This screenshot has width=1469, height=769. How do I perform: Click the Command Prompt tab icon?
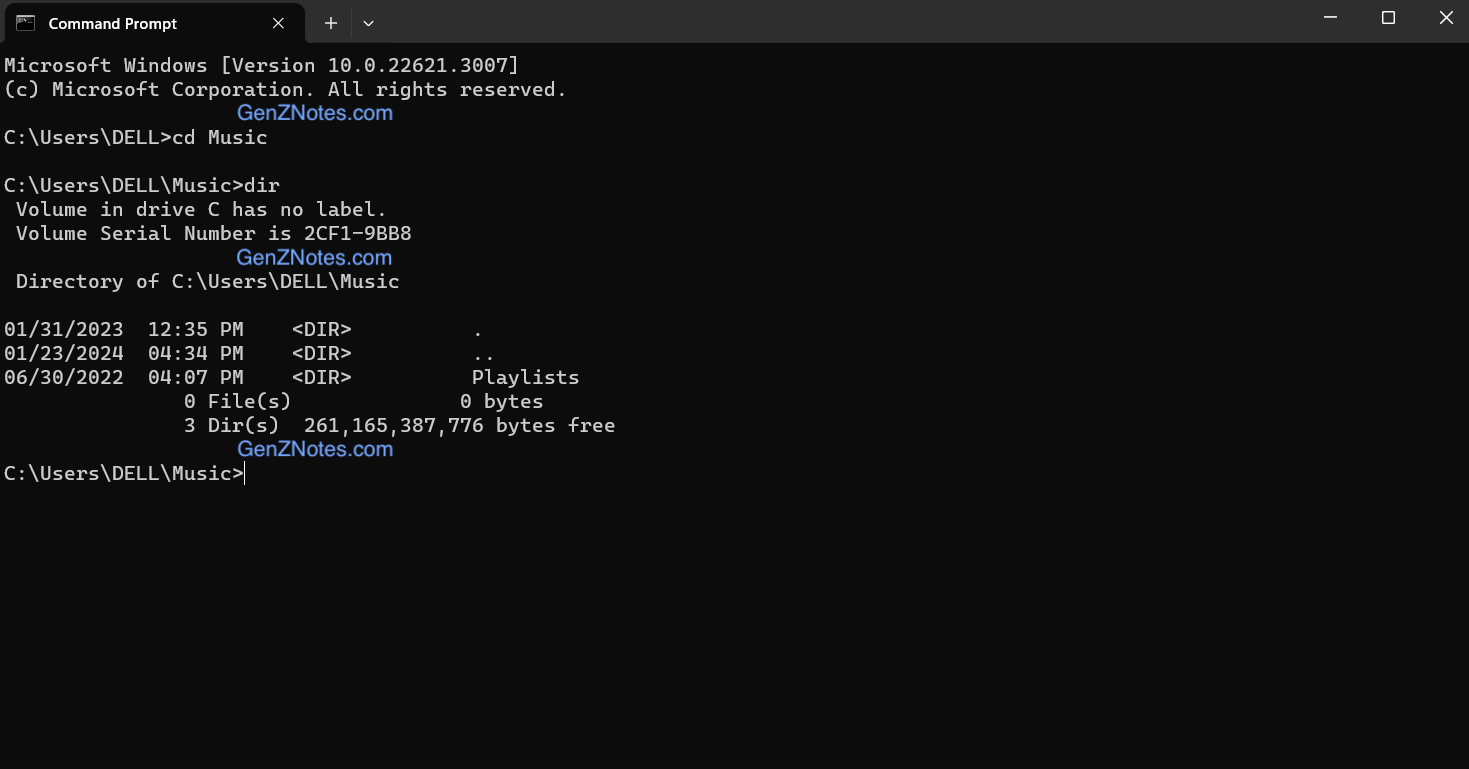(26, 23)
